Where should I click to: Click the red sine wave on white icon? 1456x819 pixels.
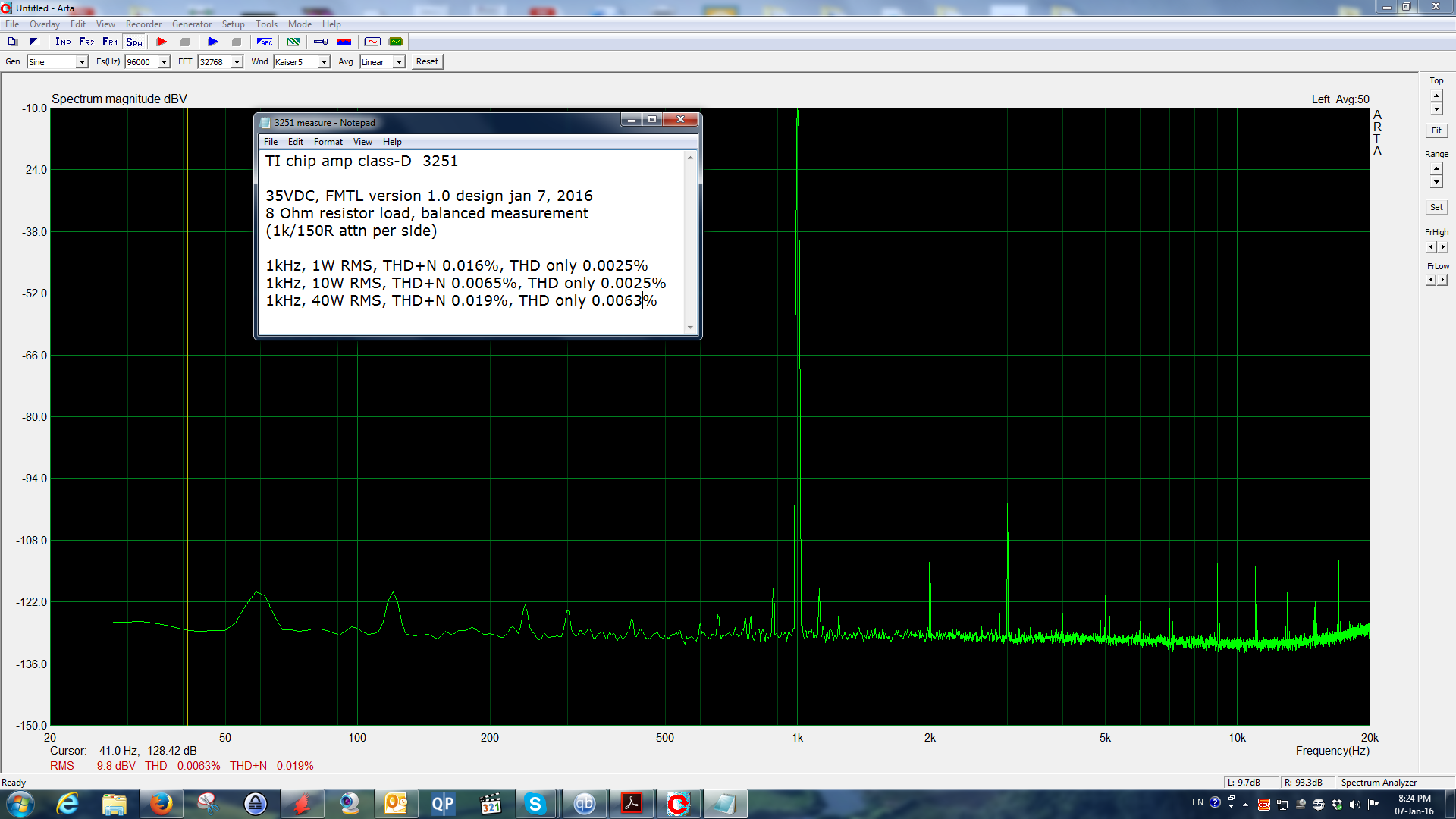(372, 42)
